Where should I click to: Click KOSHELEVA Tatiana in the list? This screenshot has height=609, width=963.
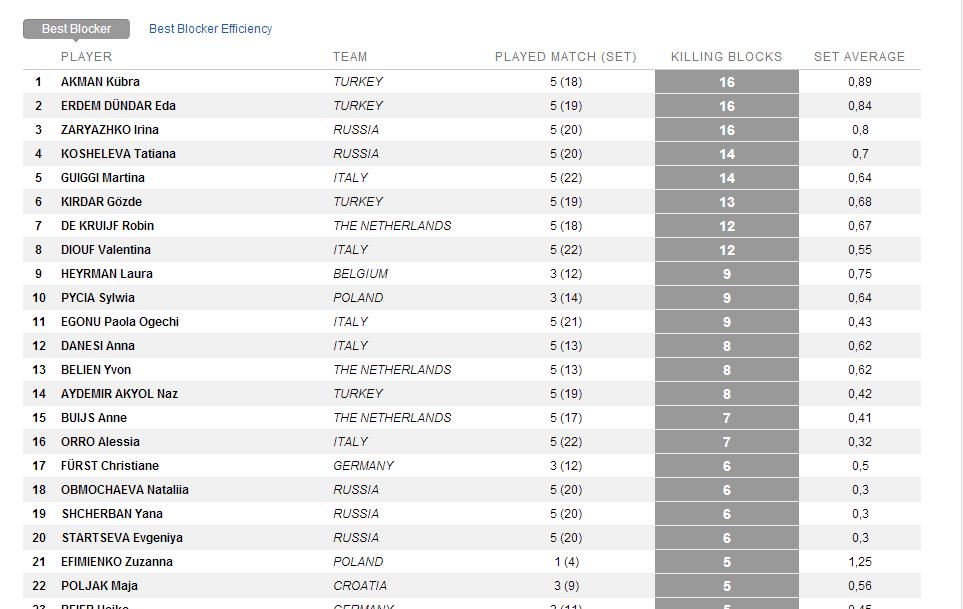click(x=118, y=153)
